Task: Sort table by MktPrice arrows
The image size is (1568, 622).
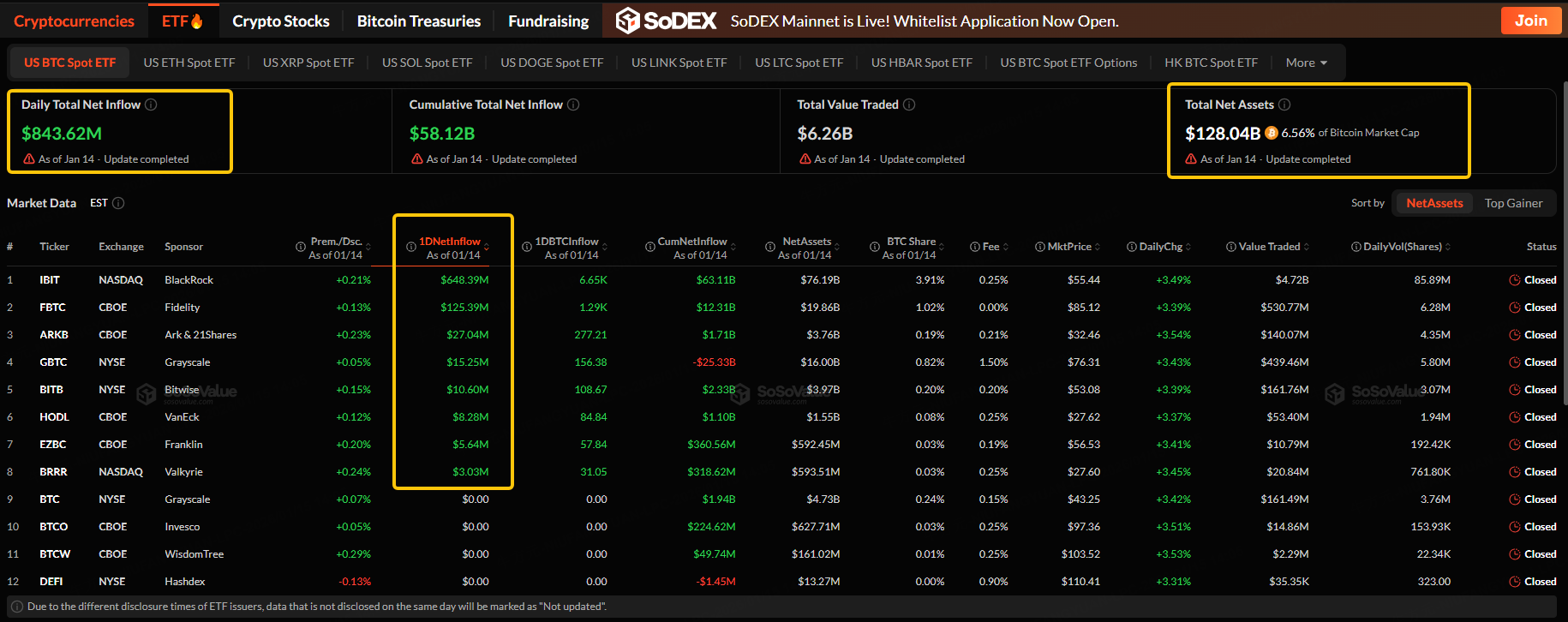Action: tap(1098, 247)
